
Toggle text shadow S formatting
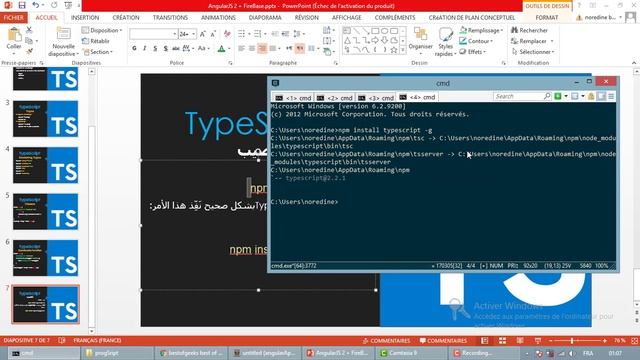[165, 48]
